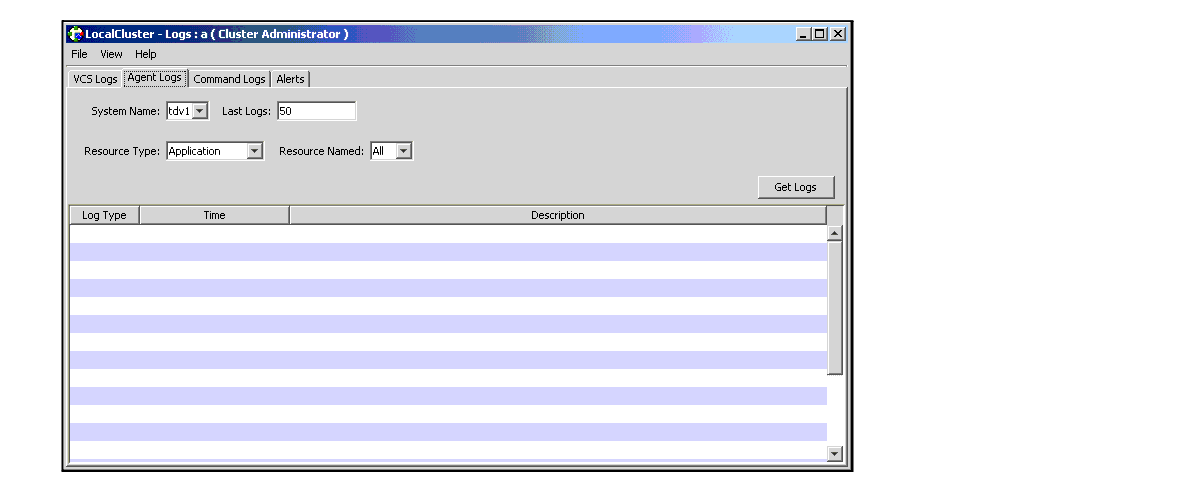This screenshot has width=1192, height=492.
Task: Go to the Command Logs tab
Action: (x=229, y=79)
